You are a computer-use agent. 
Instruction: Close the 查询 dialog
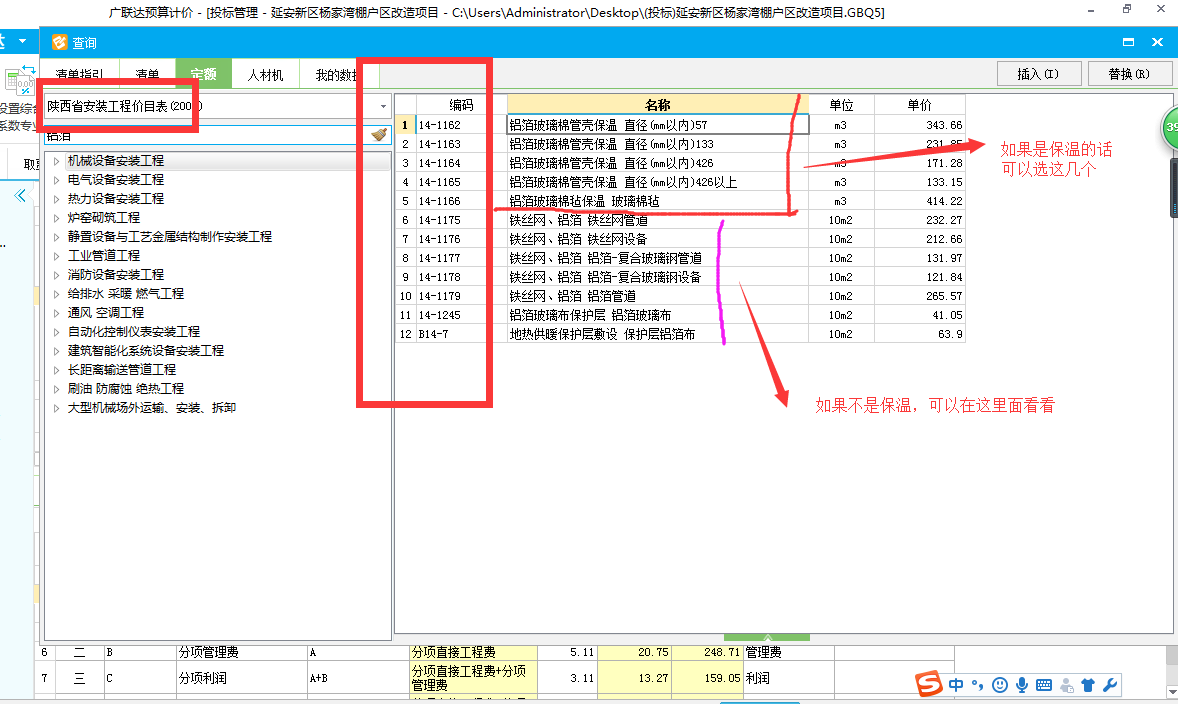1158,42
